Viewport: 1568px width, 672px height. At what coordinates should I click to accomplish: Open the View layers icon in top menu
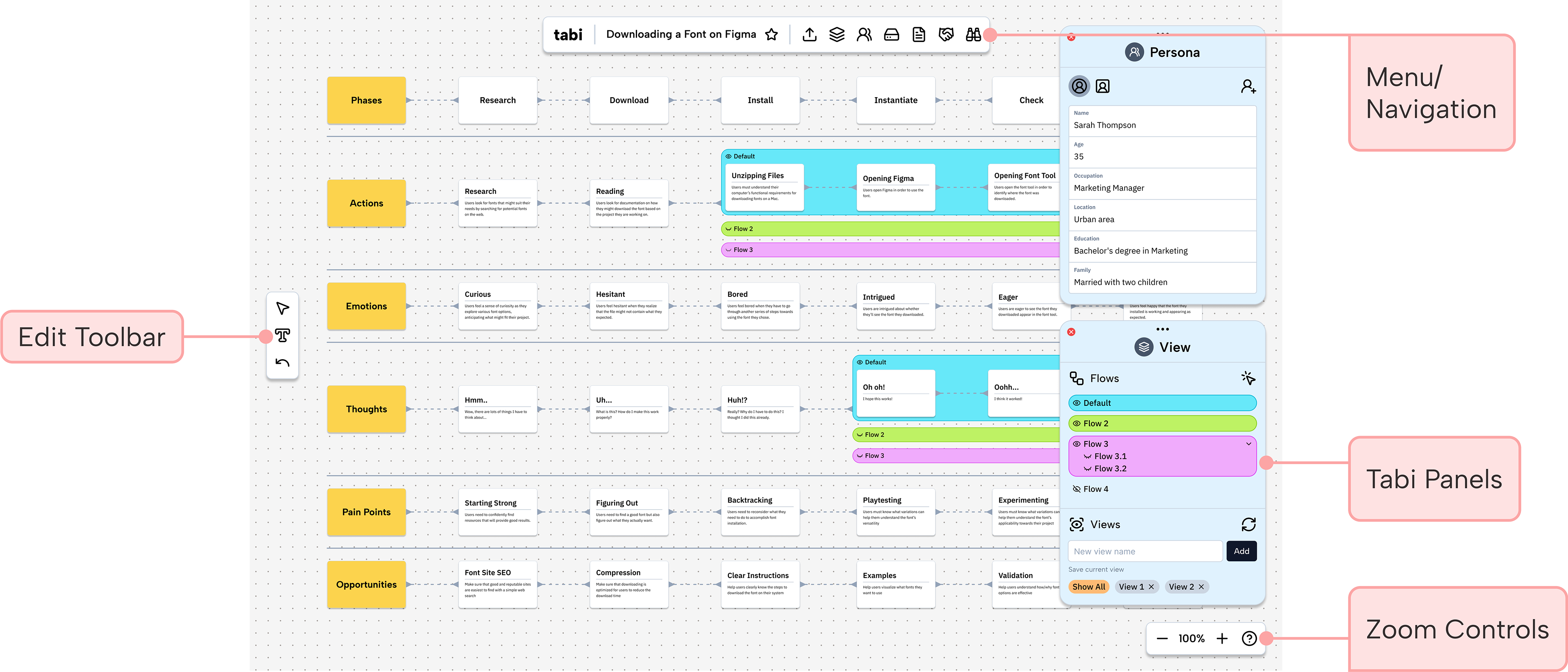837,35
